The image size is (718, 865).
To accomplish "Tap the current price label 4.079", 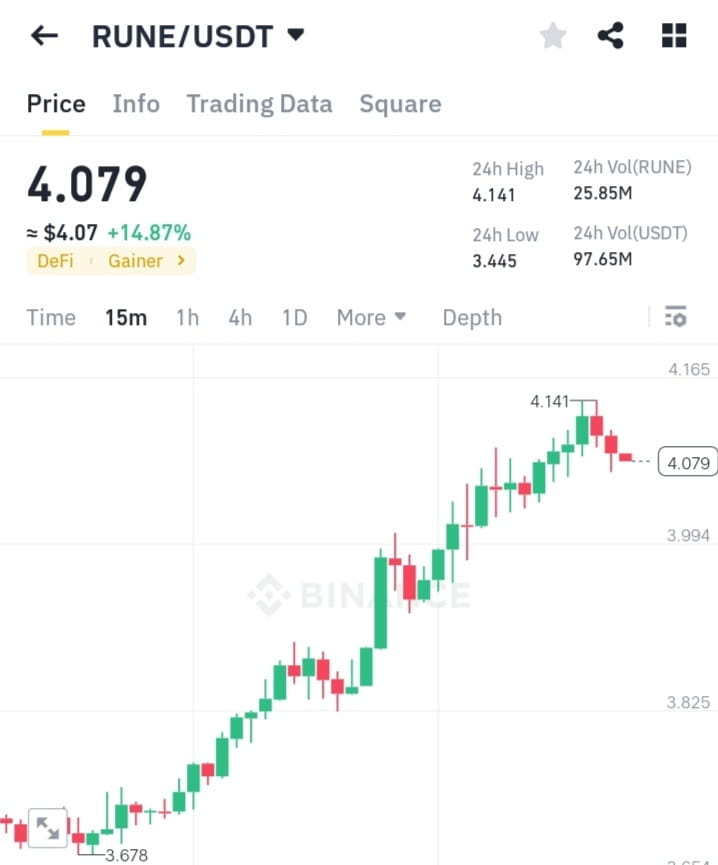I will [688, 462].
